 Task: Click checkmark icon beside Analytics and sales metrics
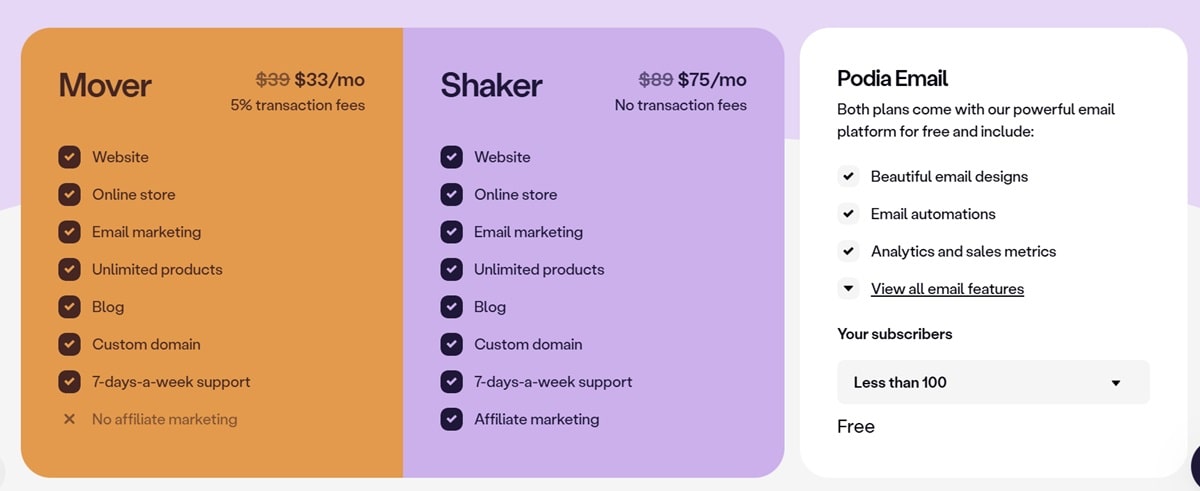tap(848, 251)
